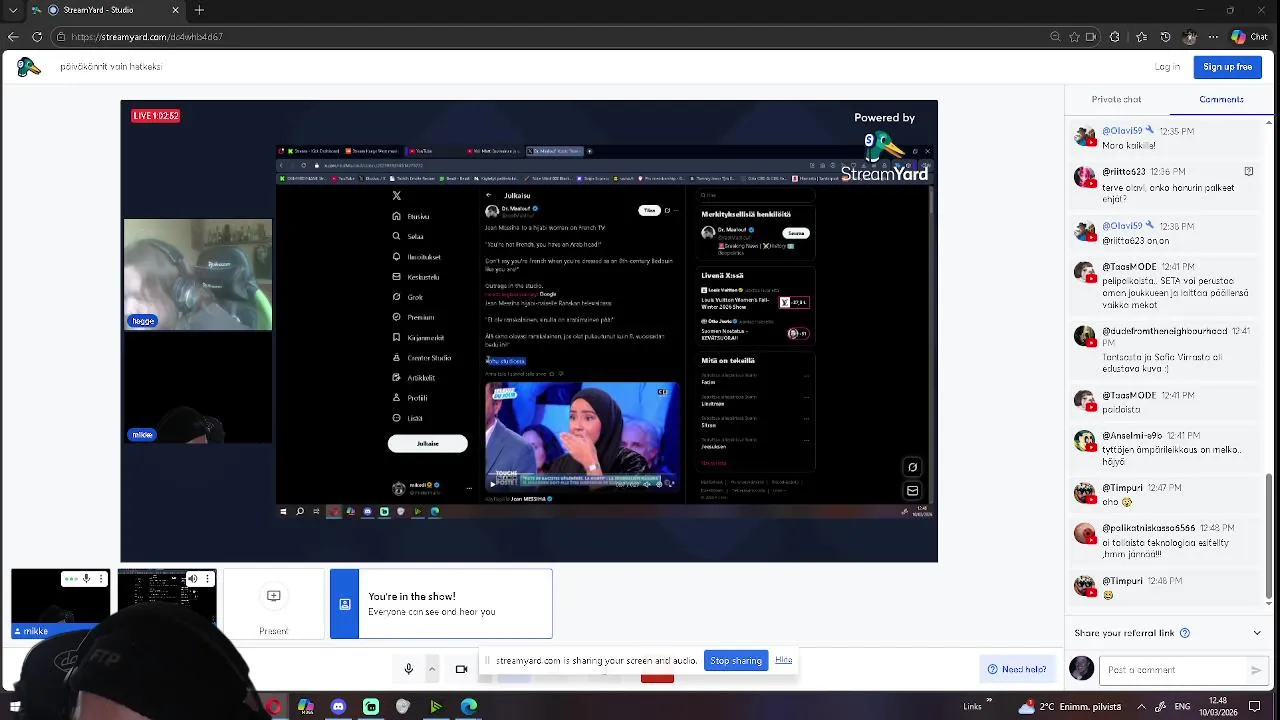Open the weather widget in taskbar
1280x720 pixels.
point(1070,707)
